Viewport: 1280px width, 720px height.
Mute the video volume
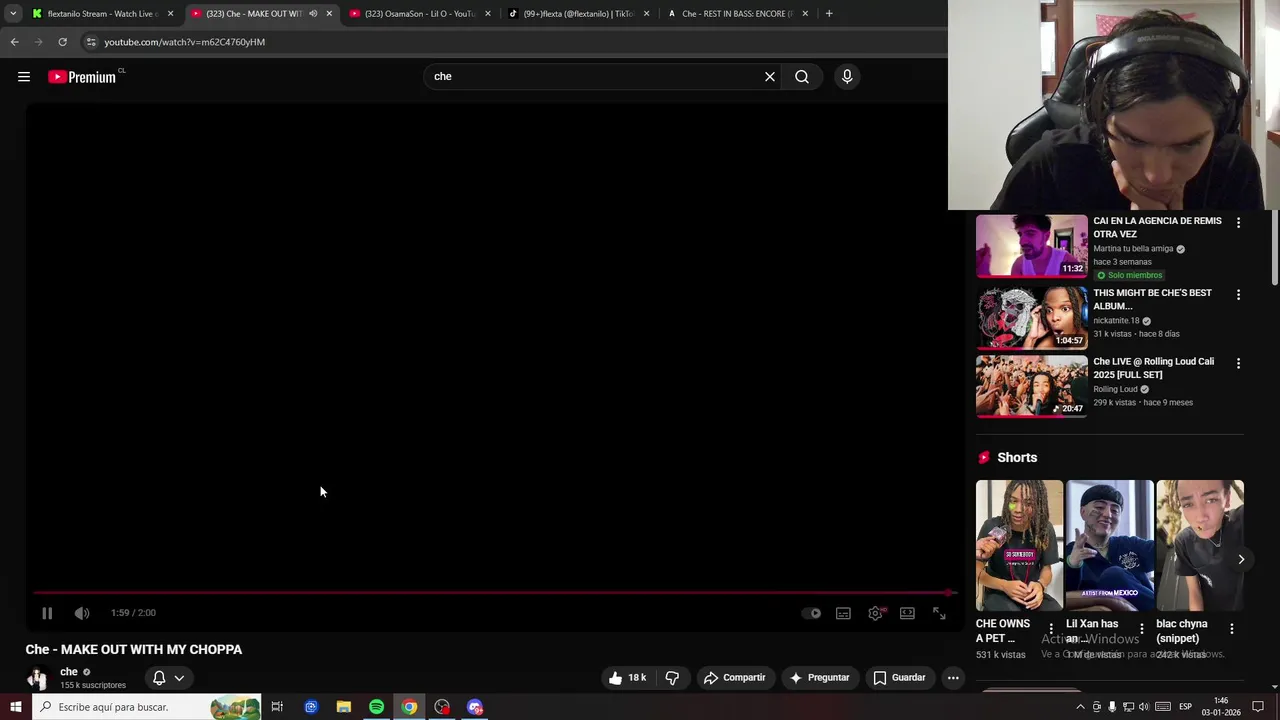pyautogui.click(x=82, y=613)
